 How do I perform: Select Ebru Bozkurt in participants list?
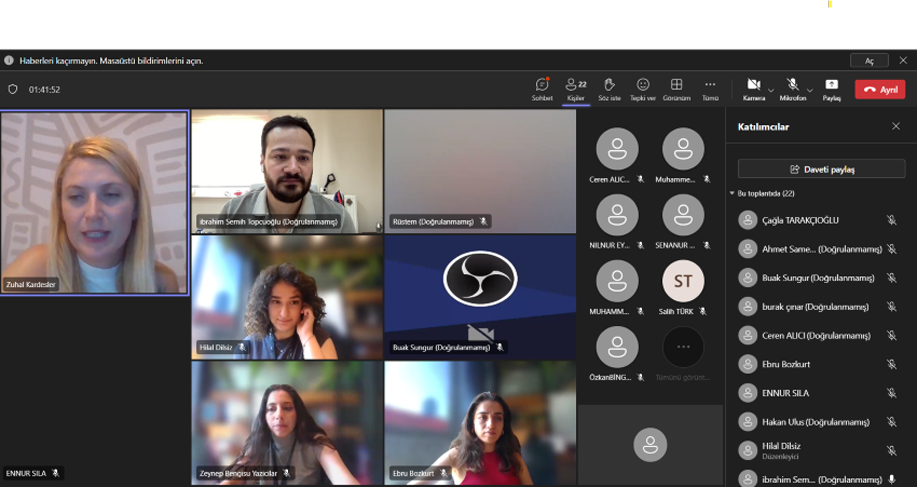[785, 364]
